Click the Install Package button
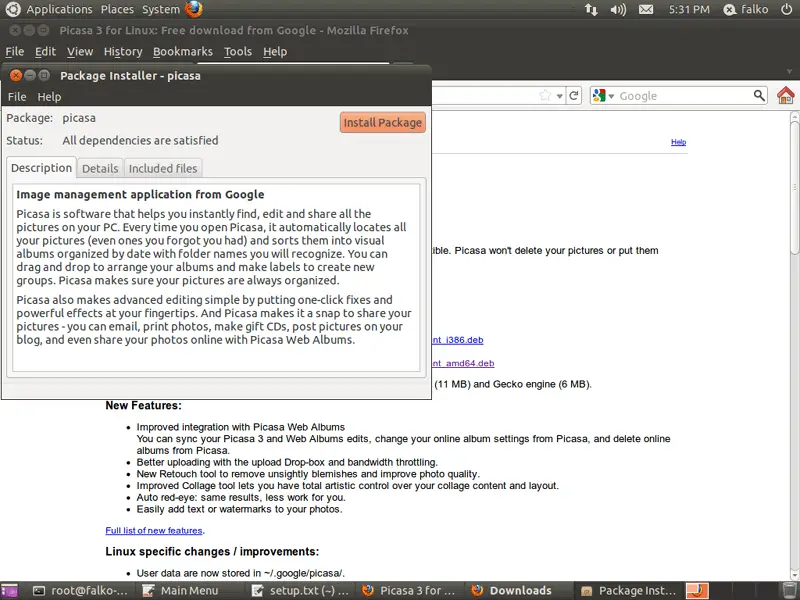Viewport: 800px width, 600px height. pos(383,122)
